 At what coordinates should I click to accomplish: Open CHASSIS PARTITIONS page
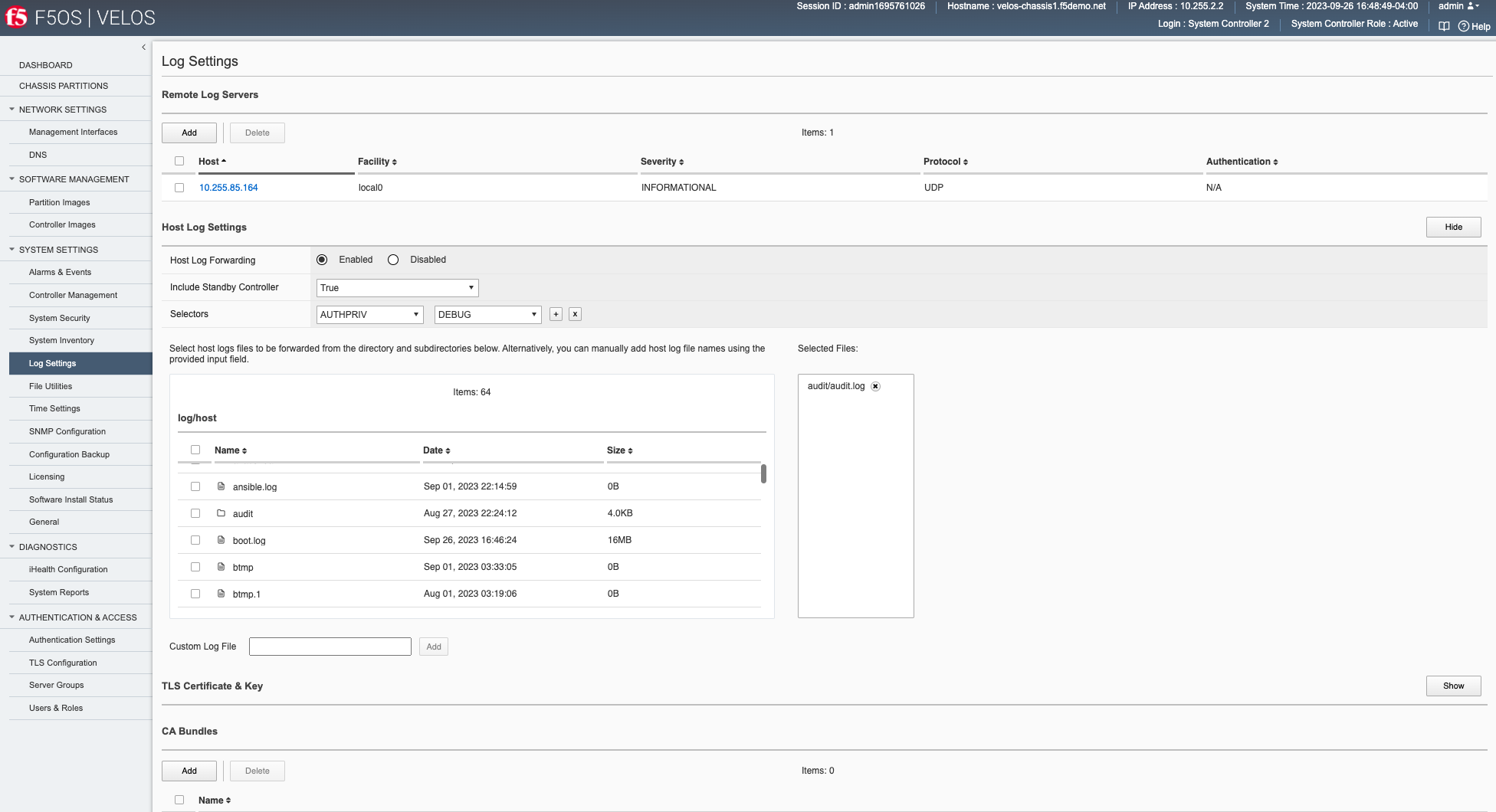64,86
